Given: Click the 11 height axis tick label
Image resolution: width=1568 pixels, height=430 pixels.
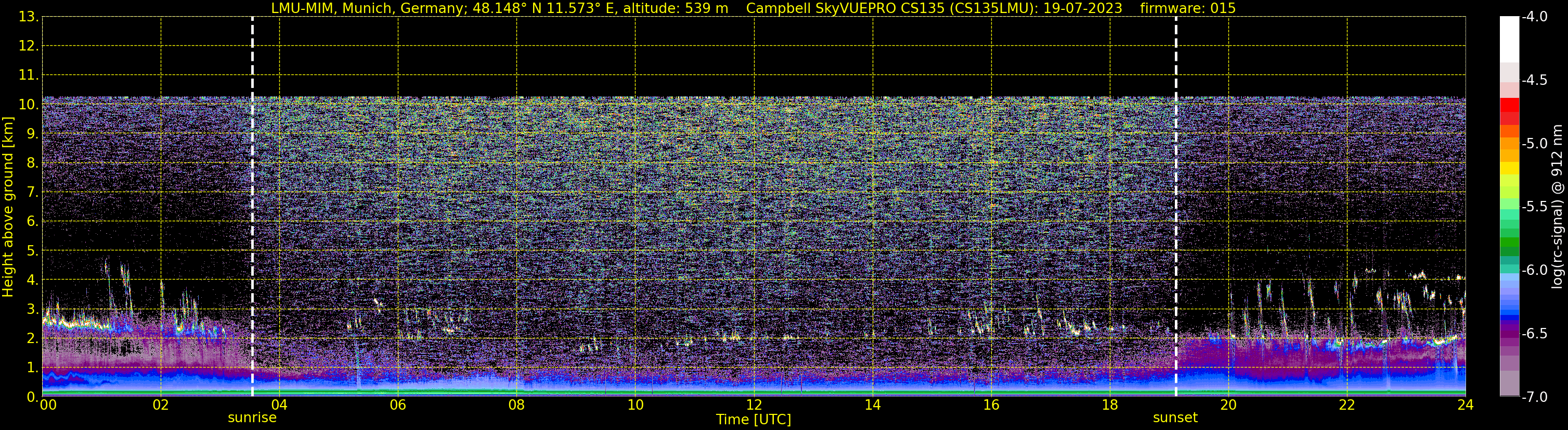Looking at the screenshot, I should point(29,75).
